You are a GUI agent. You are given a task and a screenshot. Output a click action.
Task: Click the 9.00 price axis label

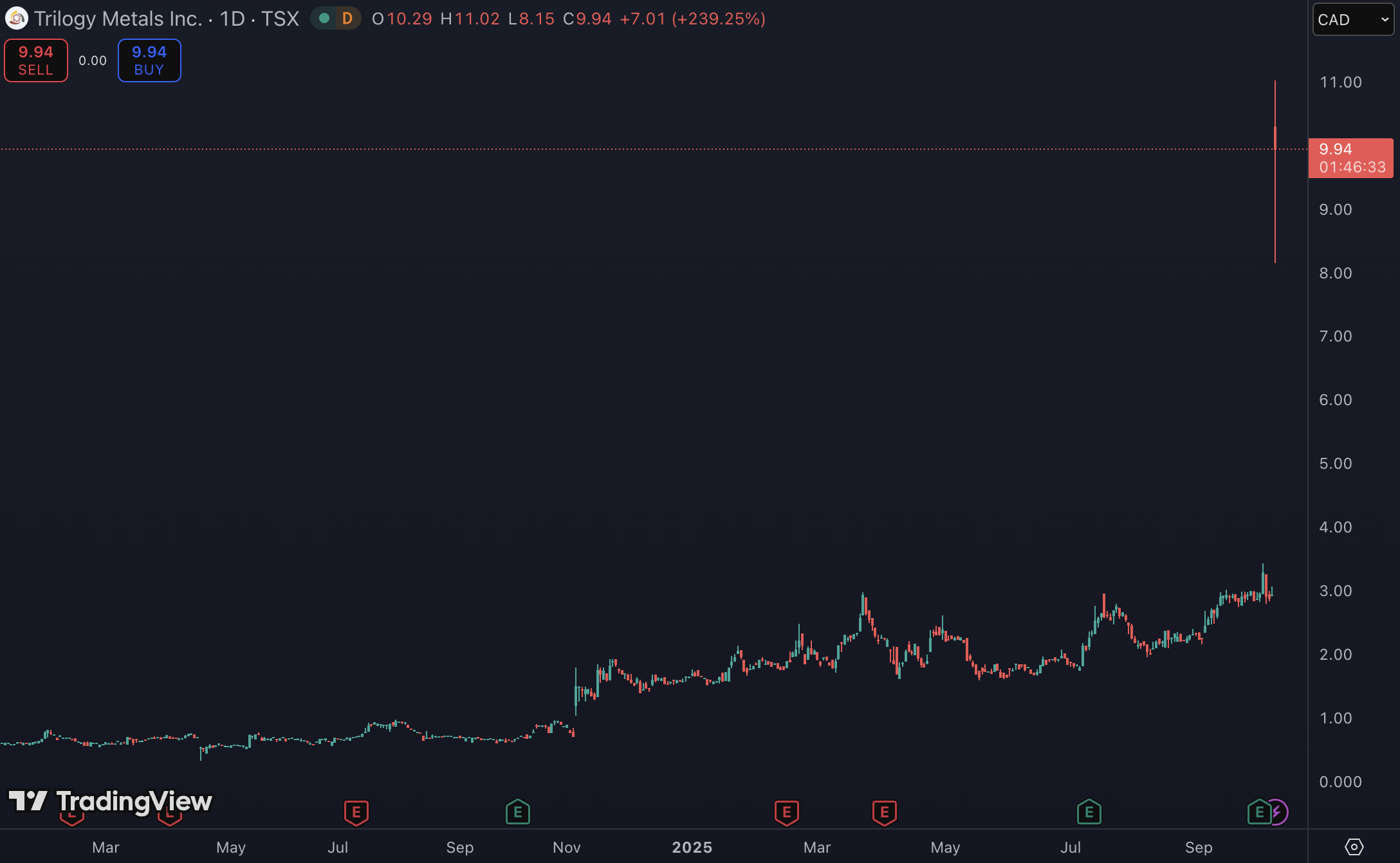click(1336, 210)
